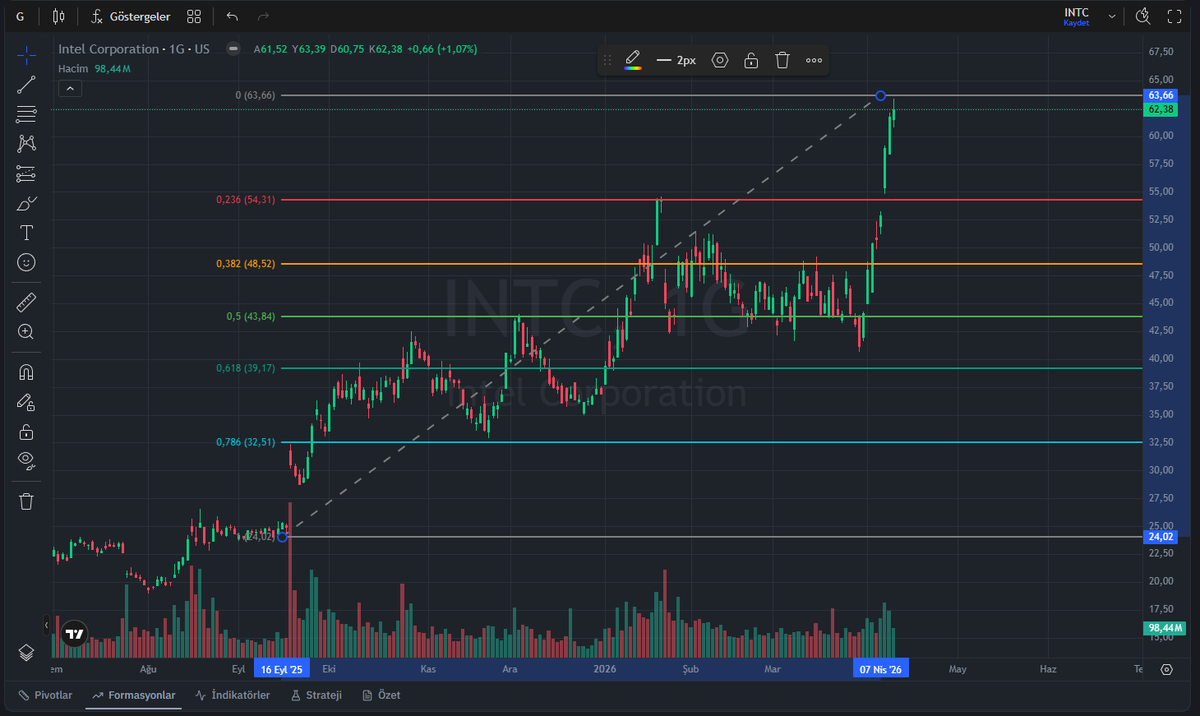Open the INTC layout name Kaydet button

point(1076,17)
